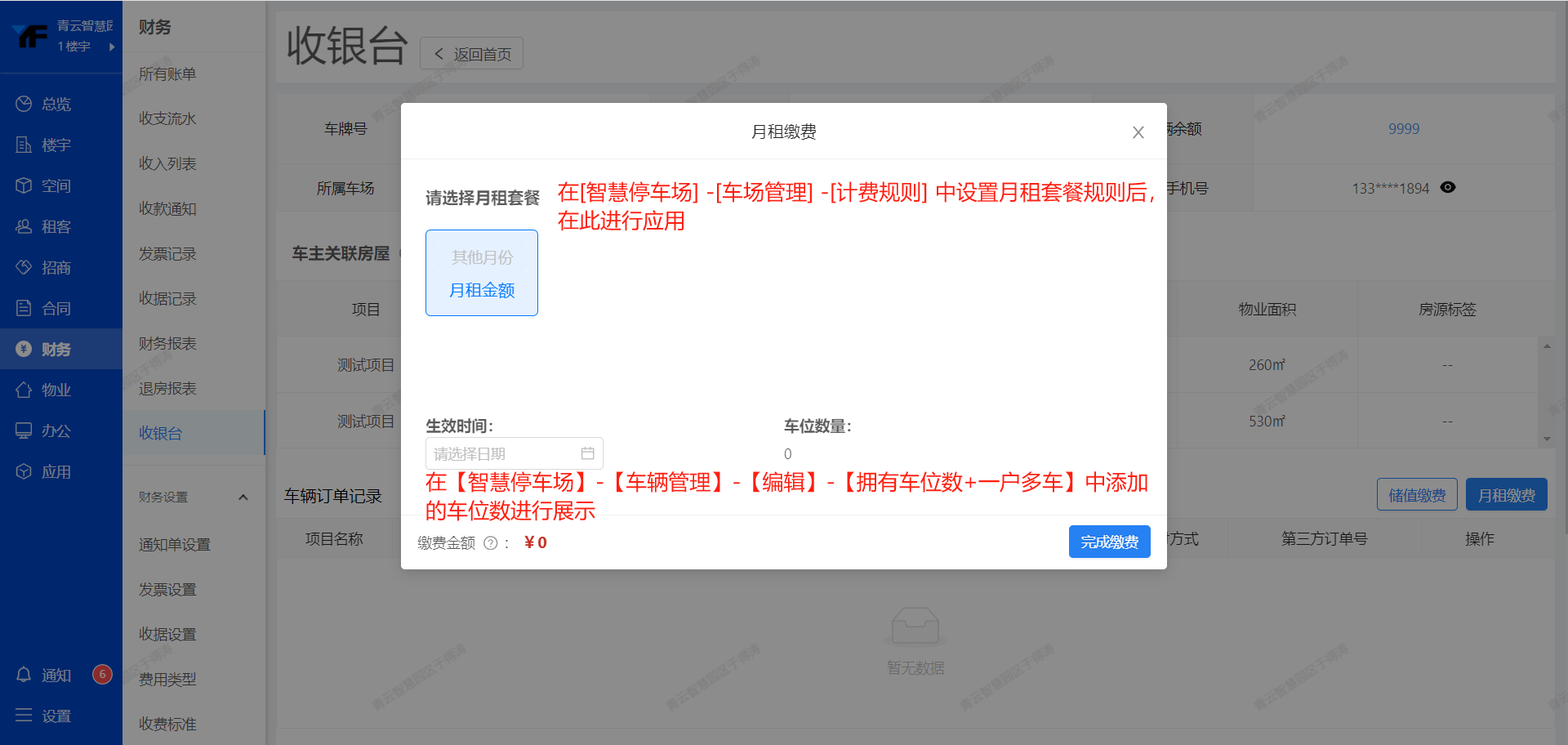Viewport: 1568px width, 745px height.
Task: Click the calendar icon in date field
Action: pyautogui.click(x=587, y=453)
